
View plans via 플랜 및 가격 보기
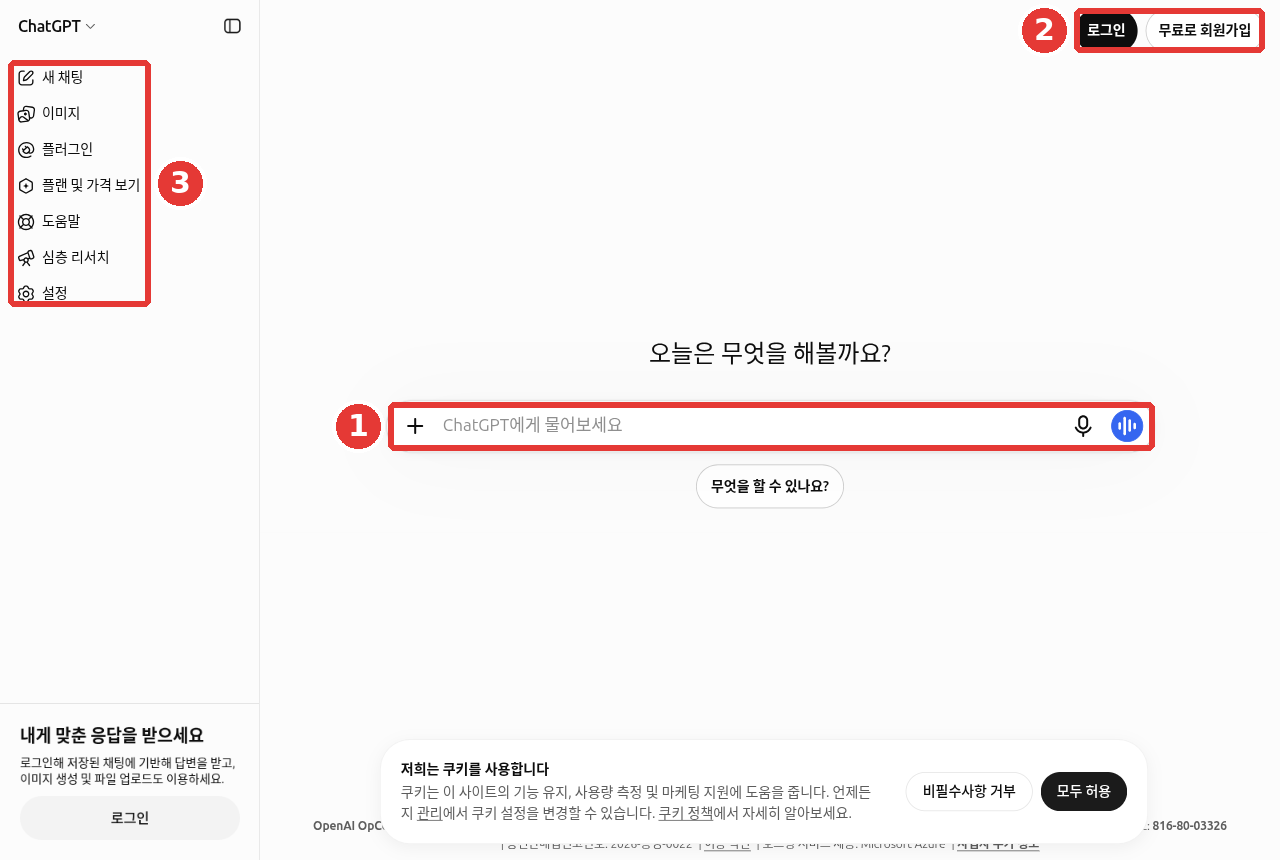(79, 185)
